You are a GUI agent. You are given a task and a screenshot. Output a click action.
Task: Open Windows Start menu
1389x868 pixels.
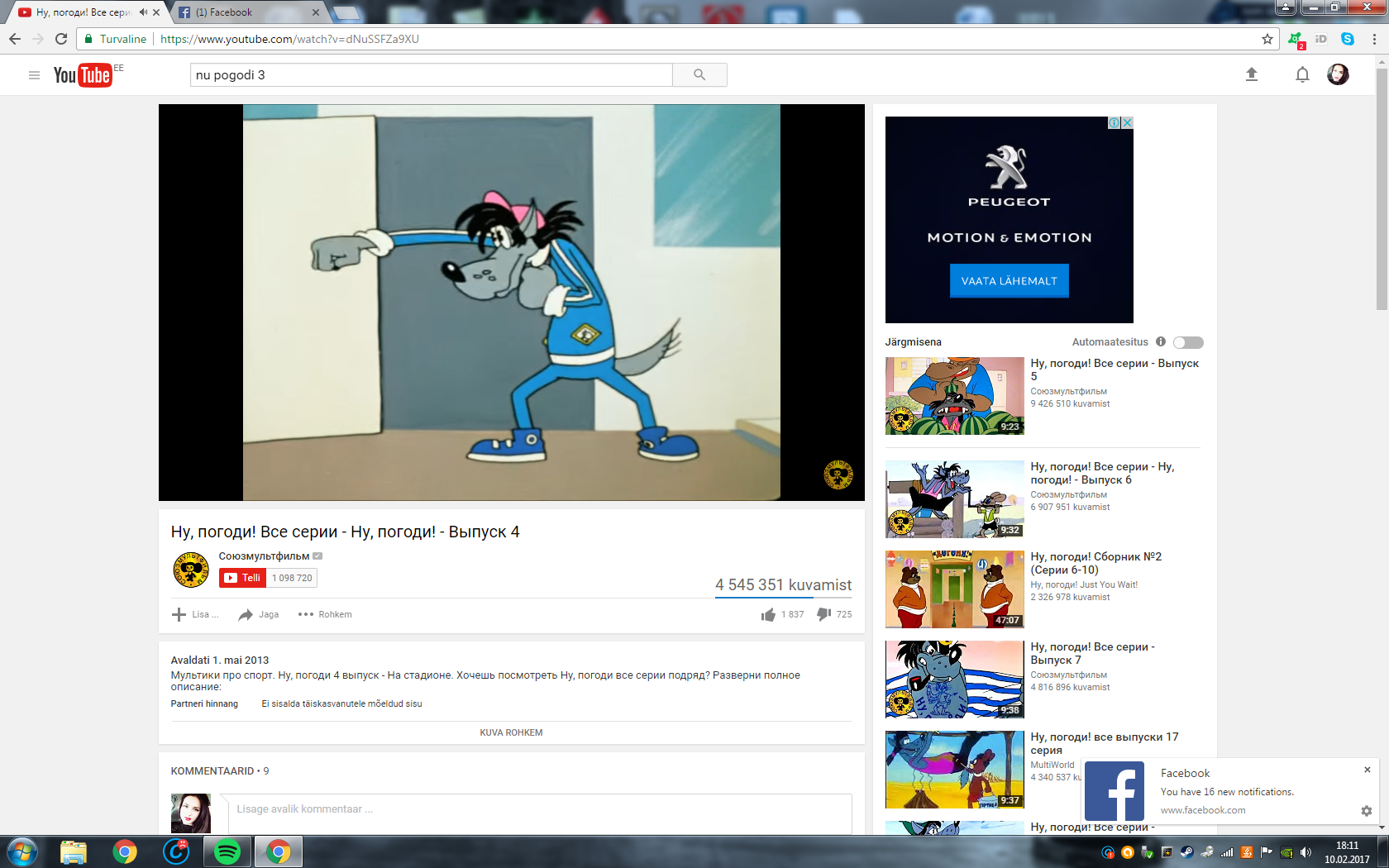pos(22,851)
